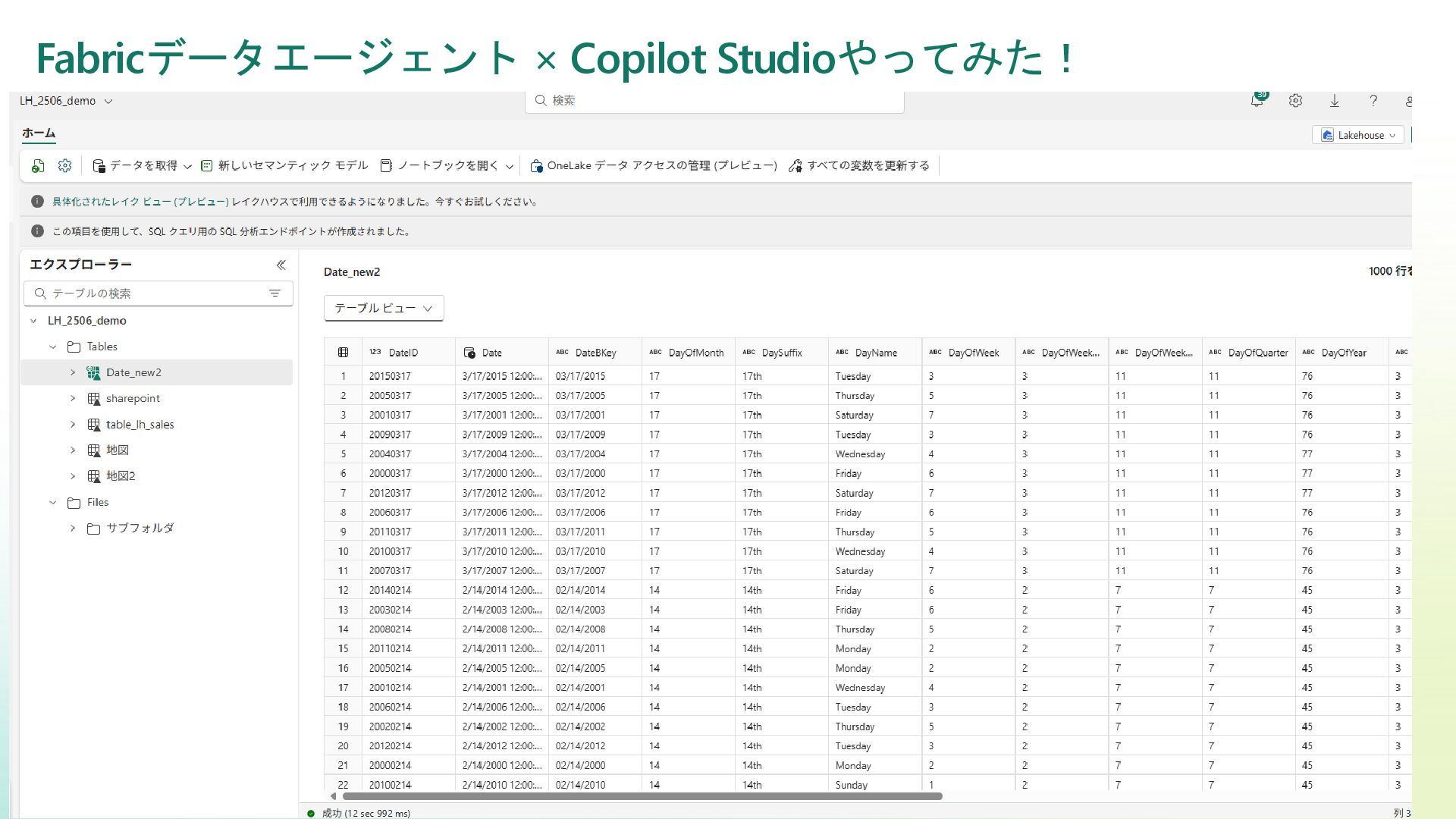This screenshot has height=819, width=1456.
Task: Click the Date column datetime type icon
Action: [x=469, y=353]
